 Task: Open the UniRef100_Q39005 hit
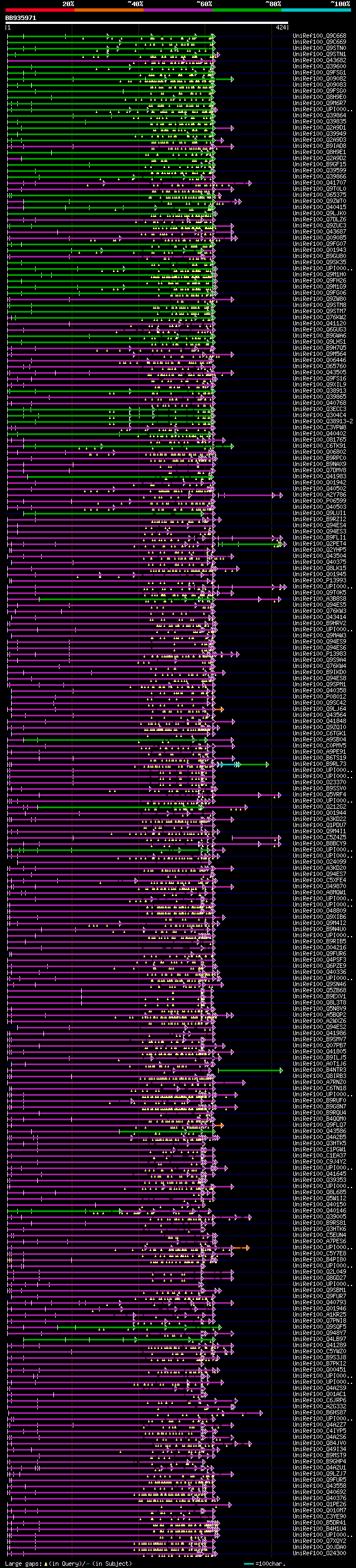(319, 1217)
